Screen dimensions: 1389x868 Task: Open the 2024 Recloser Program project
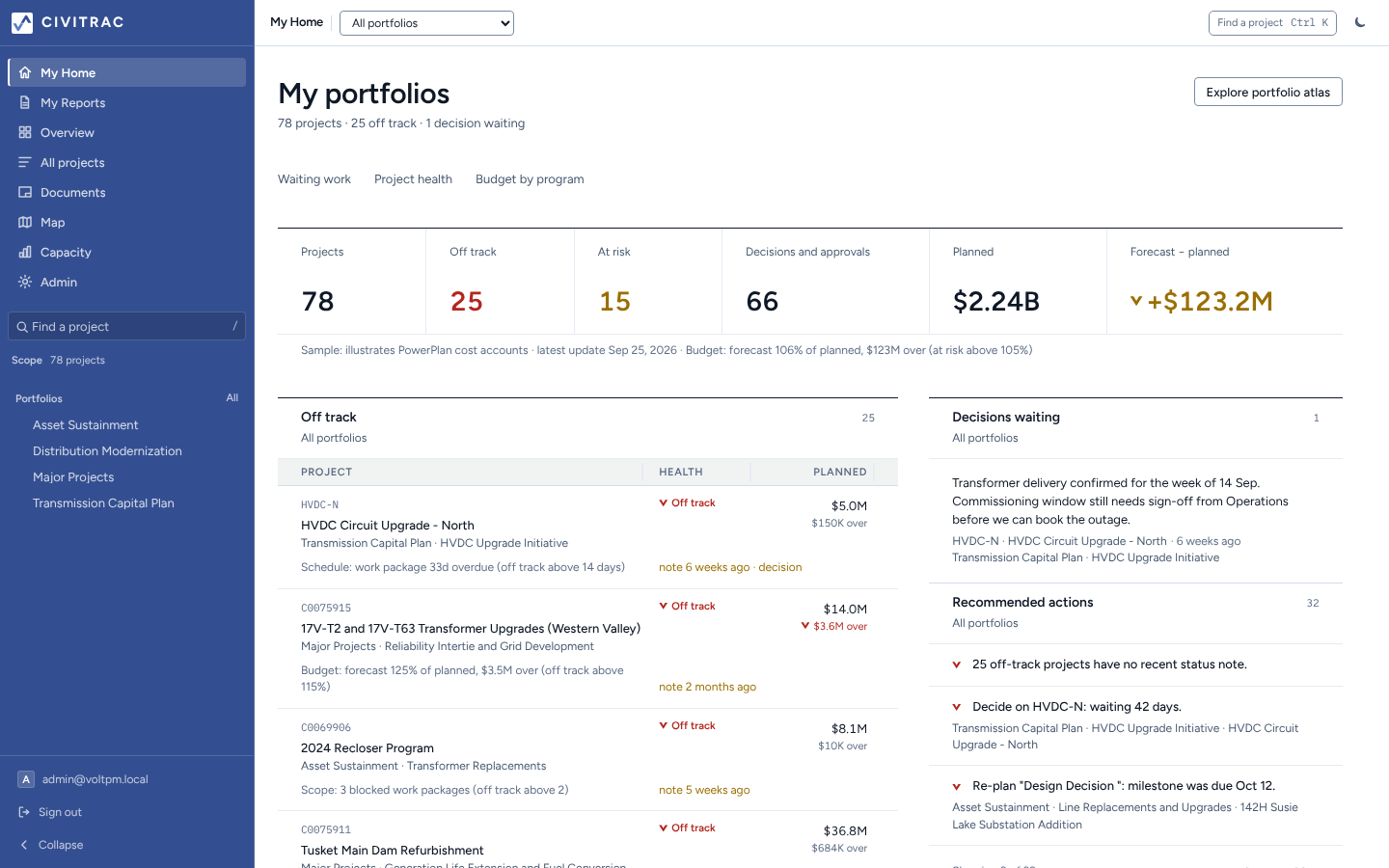[368, 748]
